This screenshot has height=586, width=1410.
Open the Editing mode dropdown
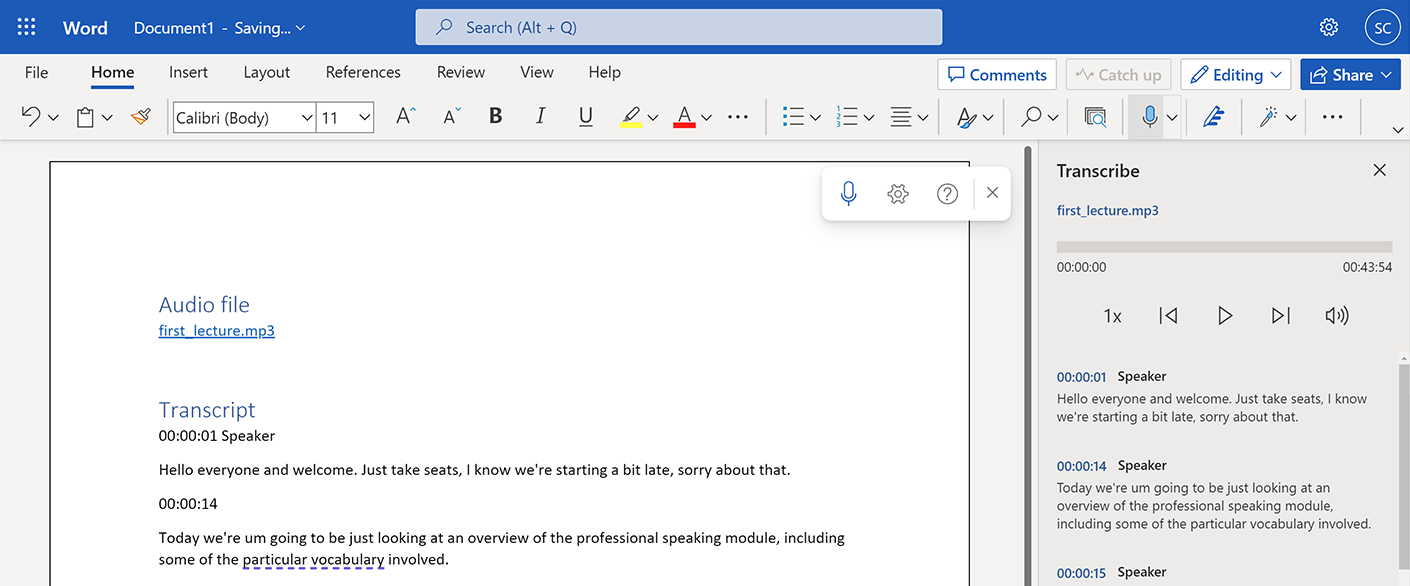click(1236, 74)
